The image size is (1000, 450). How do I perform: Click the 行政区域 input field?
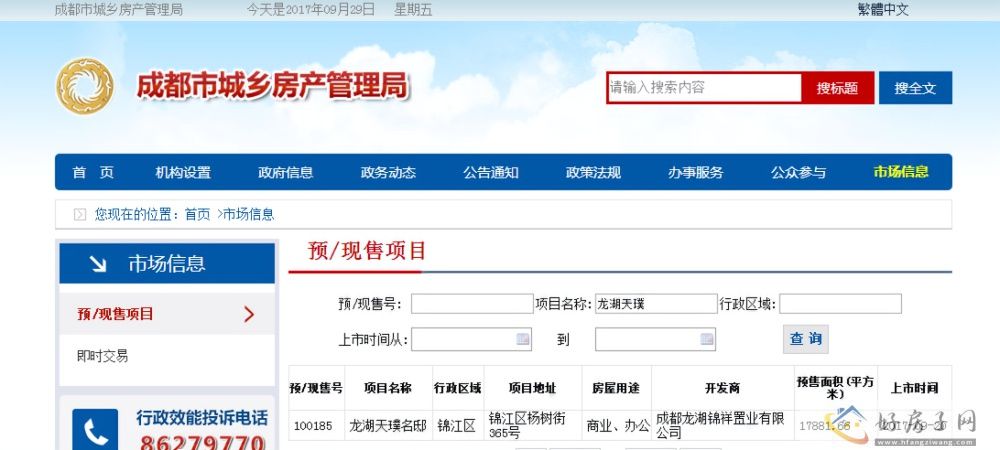click(840, 304)
